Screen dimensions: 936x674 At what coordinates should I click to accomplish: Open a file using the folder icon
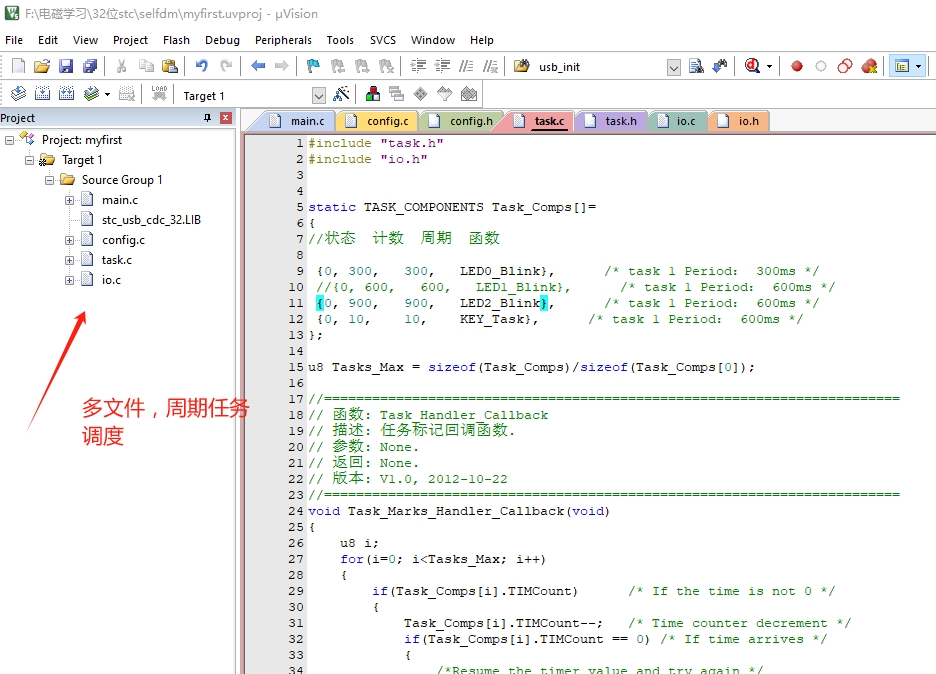[x=42, y=66]
